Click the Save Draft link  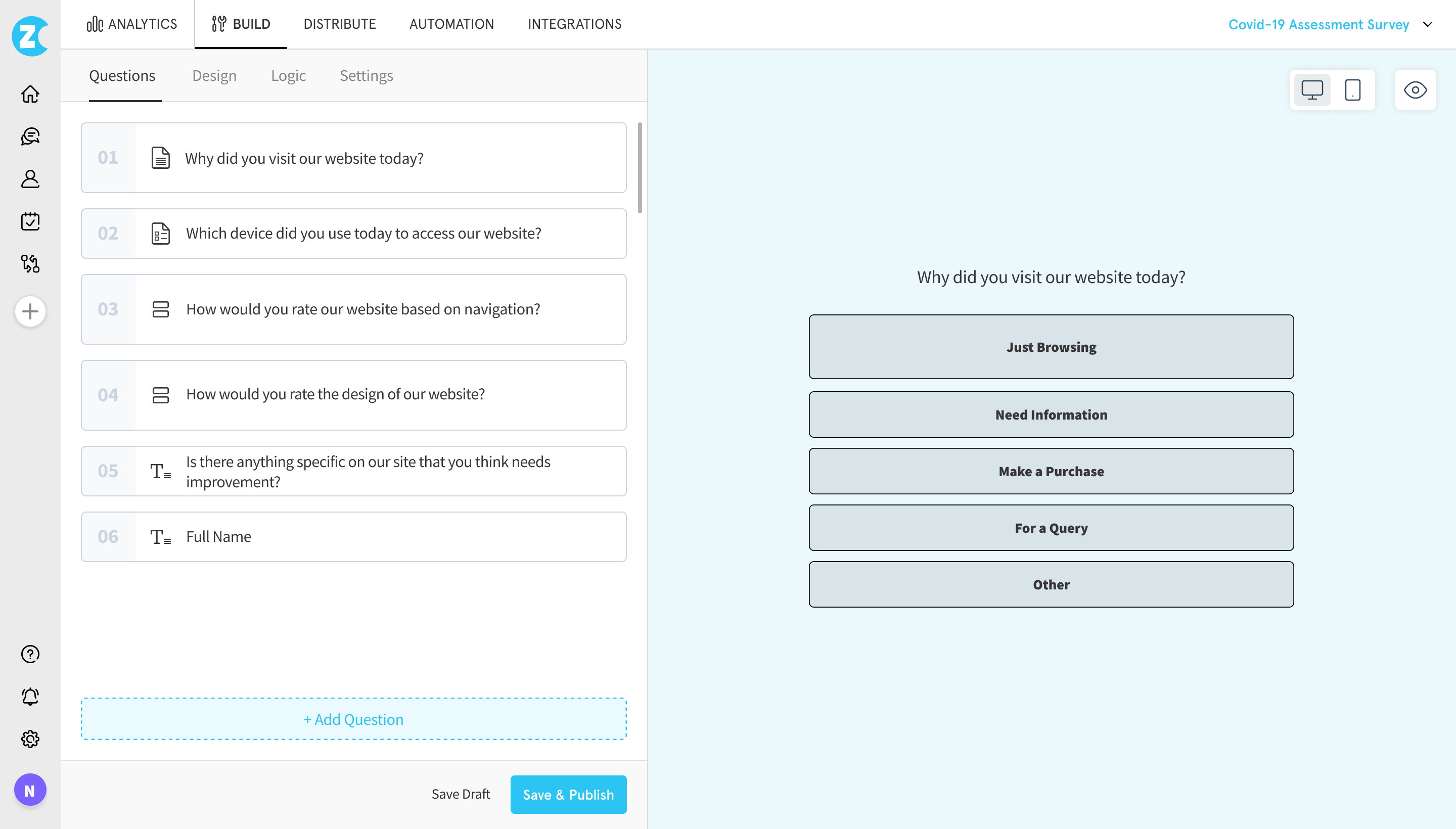[x=460, y=794]
